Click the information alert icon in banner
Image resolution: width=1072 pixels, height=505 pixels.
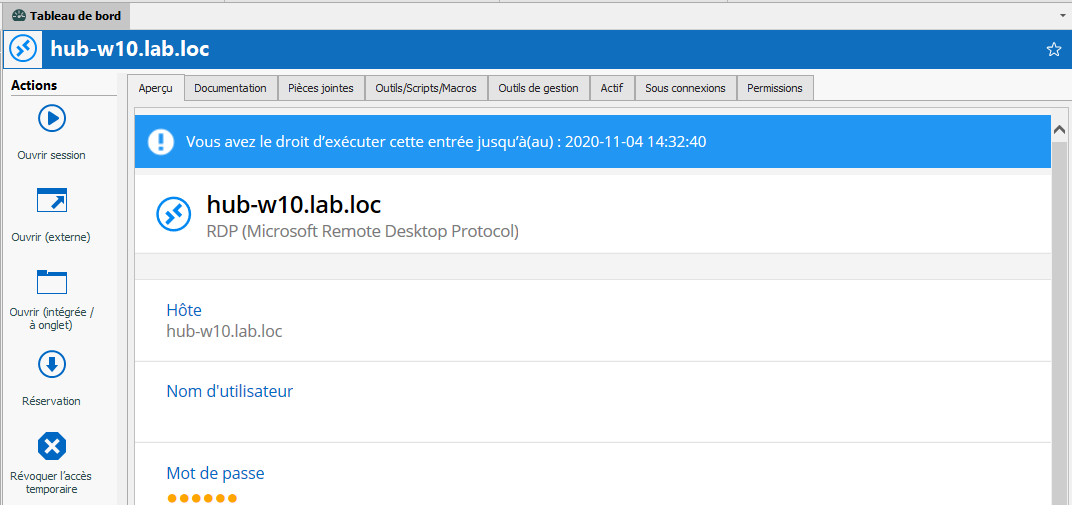click(x=160, y=142)
